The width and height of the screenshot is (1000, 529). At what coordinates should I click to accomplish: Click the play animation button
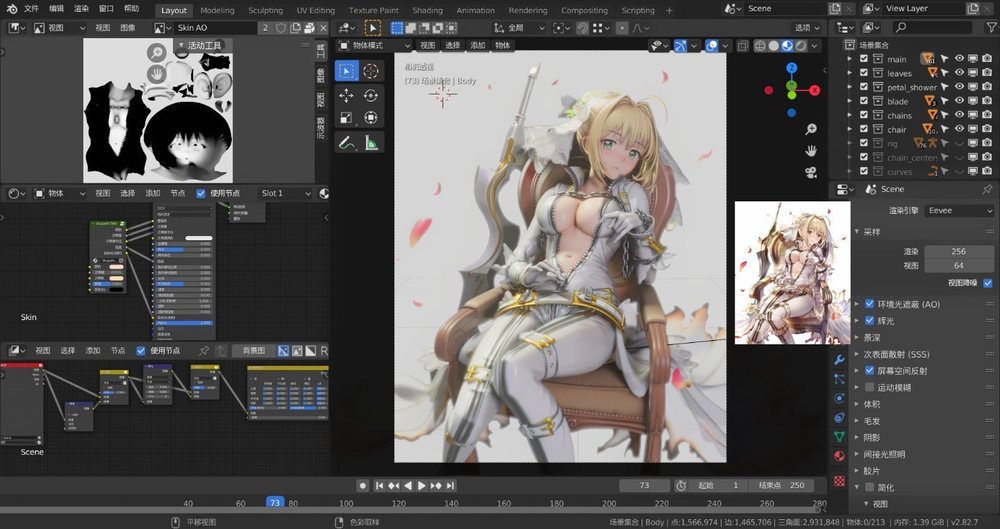(x=422, y=485)
